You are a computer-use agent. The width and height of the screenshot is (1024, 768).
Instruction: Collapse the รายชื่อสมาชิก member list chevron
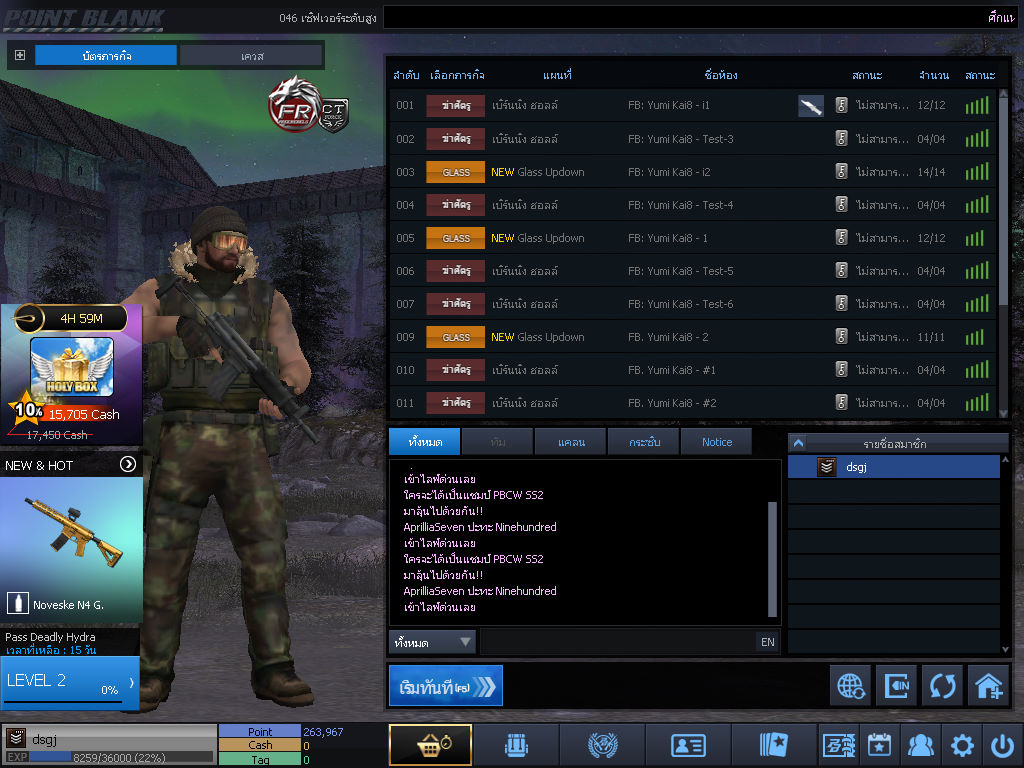click(798, 444)
